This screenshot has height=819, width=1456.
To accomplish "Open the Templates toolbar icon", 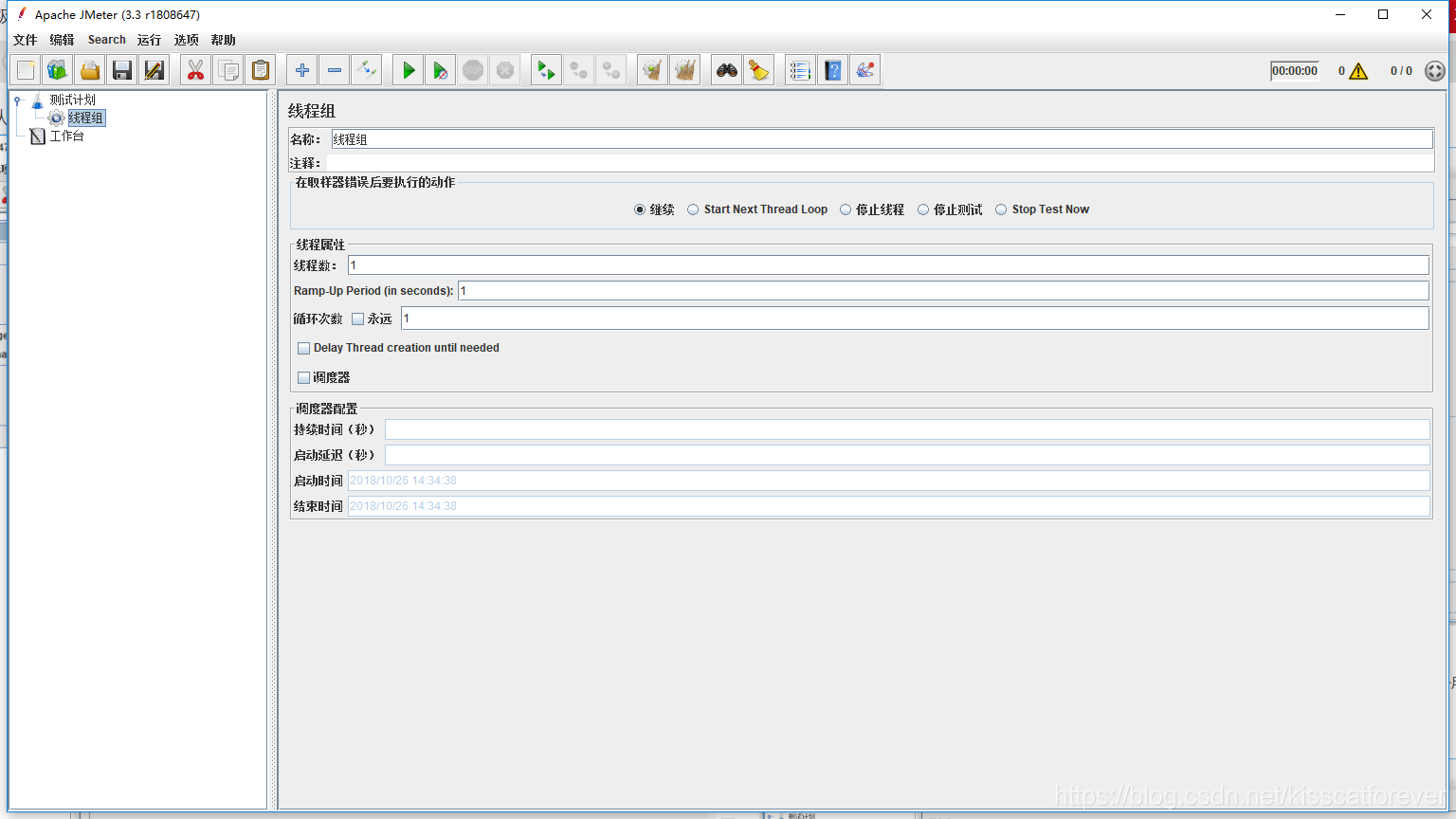I will click(x=58, y=70).
